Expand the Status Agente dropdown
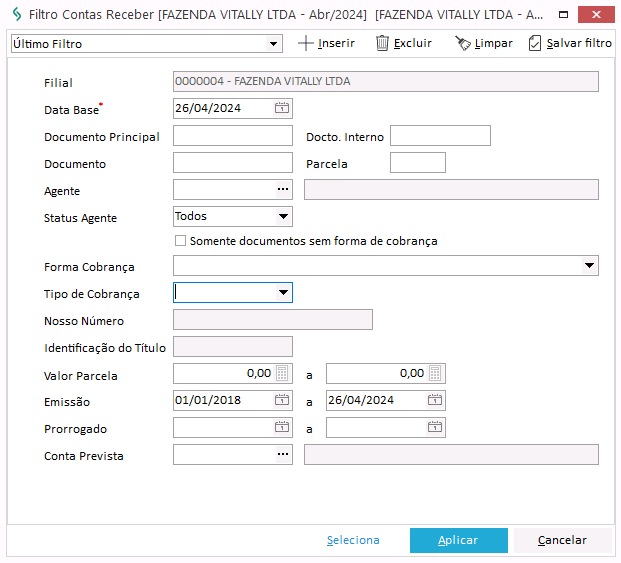 coord(283,216)
